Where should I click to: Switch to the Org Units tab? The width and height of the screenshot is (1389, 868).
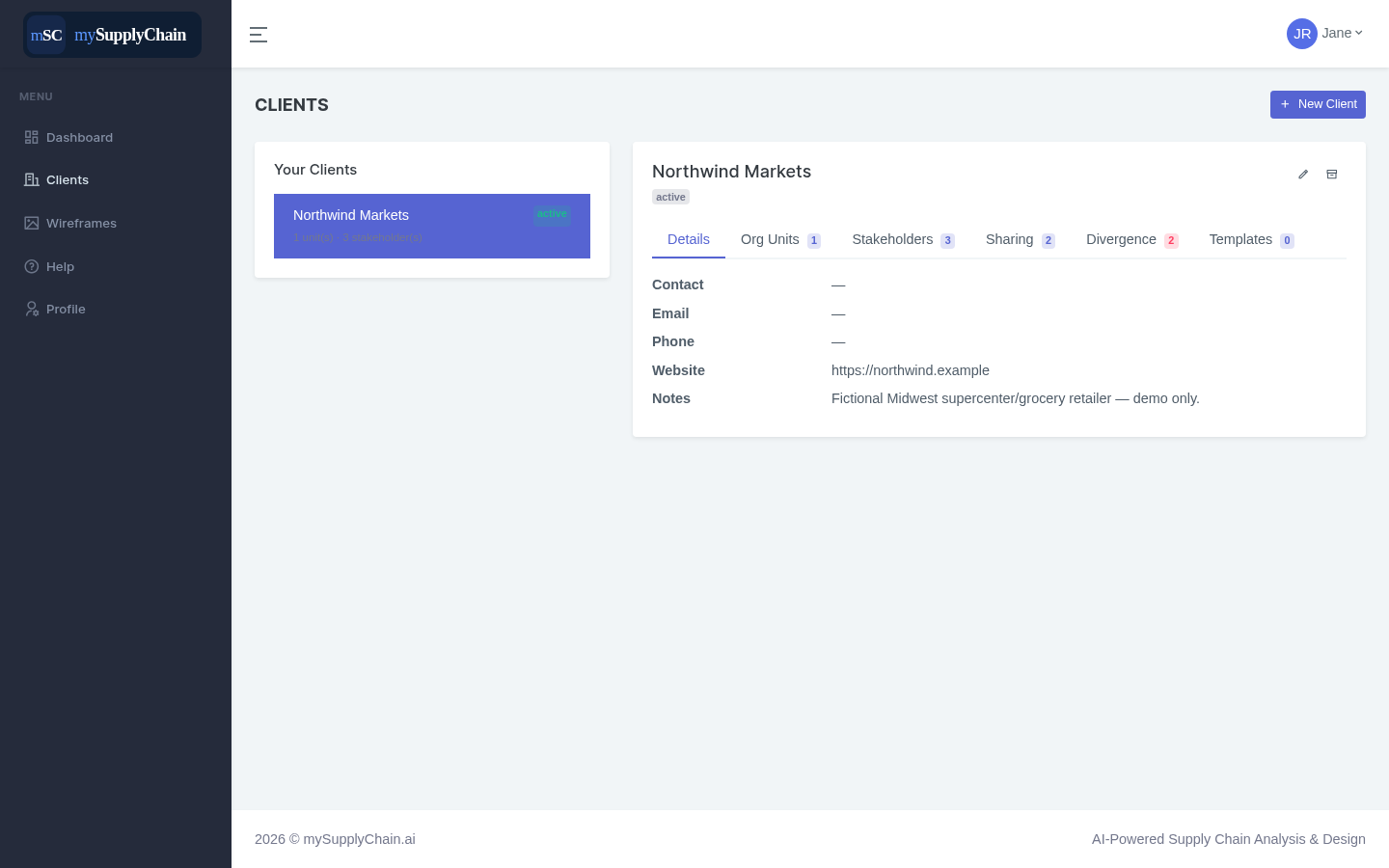780,239
